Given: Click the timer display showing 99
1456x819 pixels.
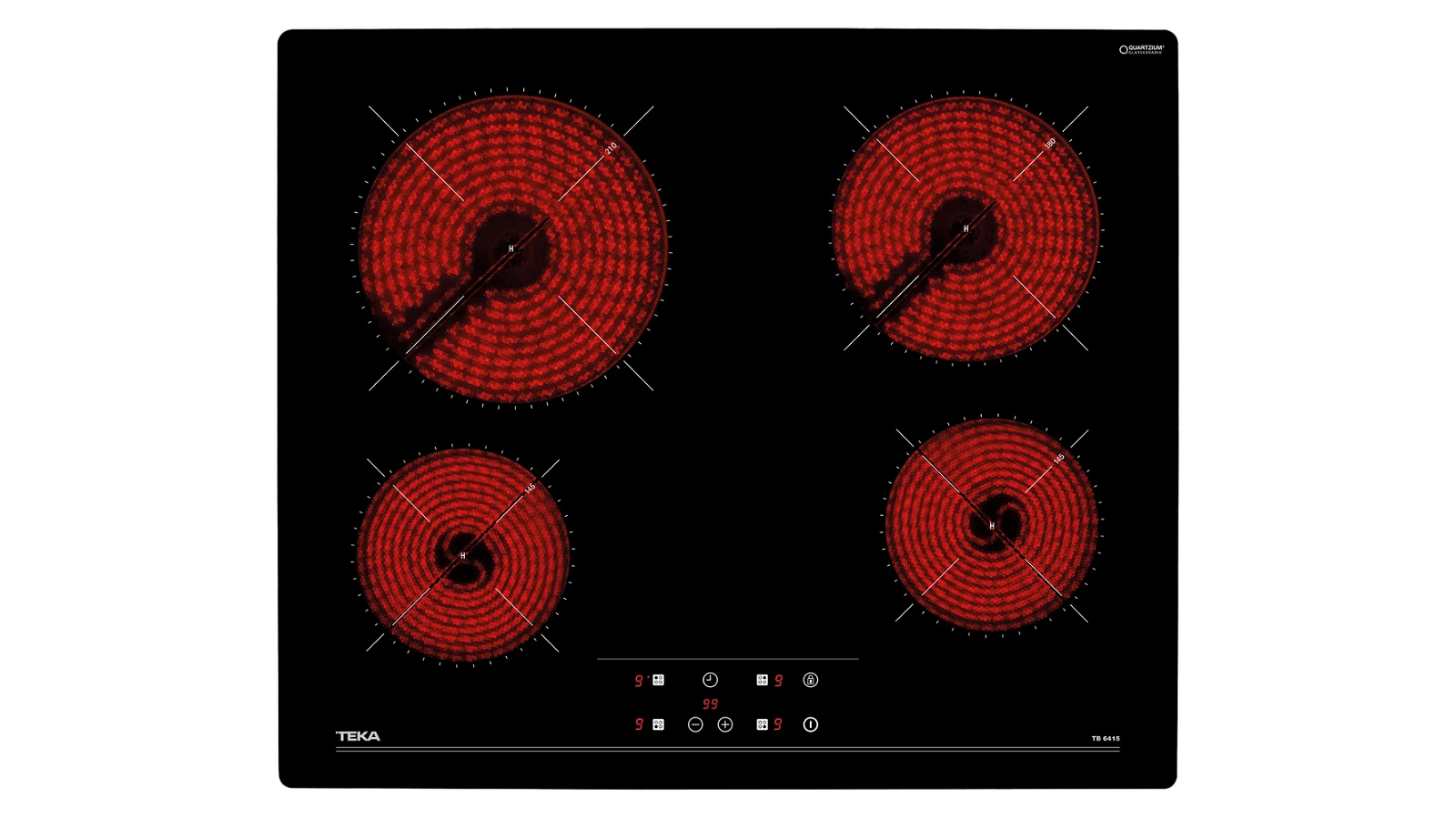Looking at the screenshot, I should pyautogui.click(x=710, y=703).
